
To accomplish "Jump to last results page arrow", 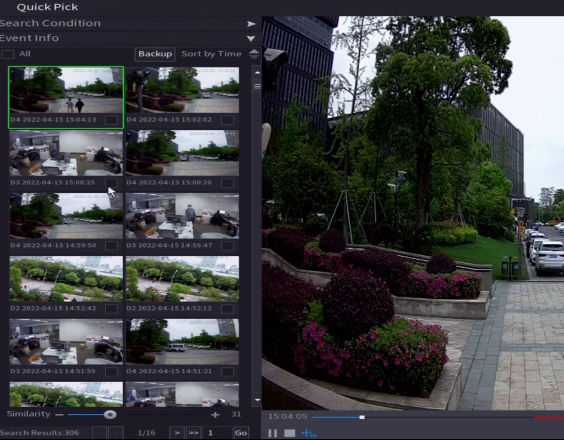I will (x=194, y=433).
